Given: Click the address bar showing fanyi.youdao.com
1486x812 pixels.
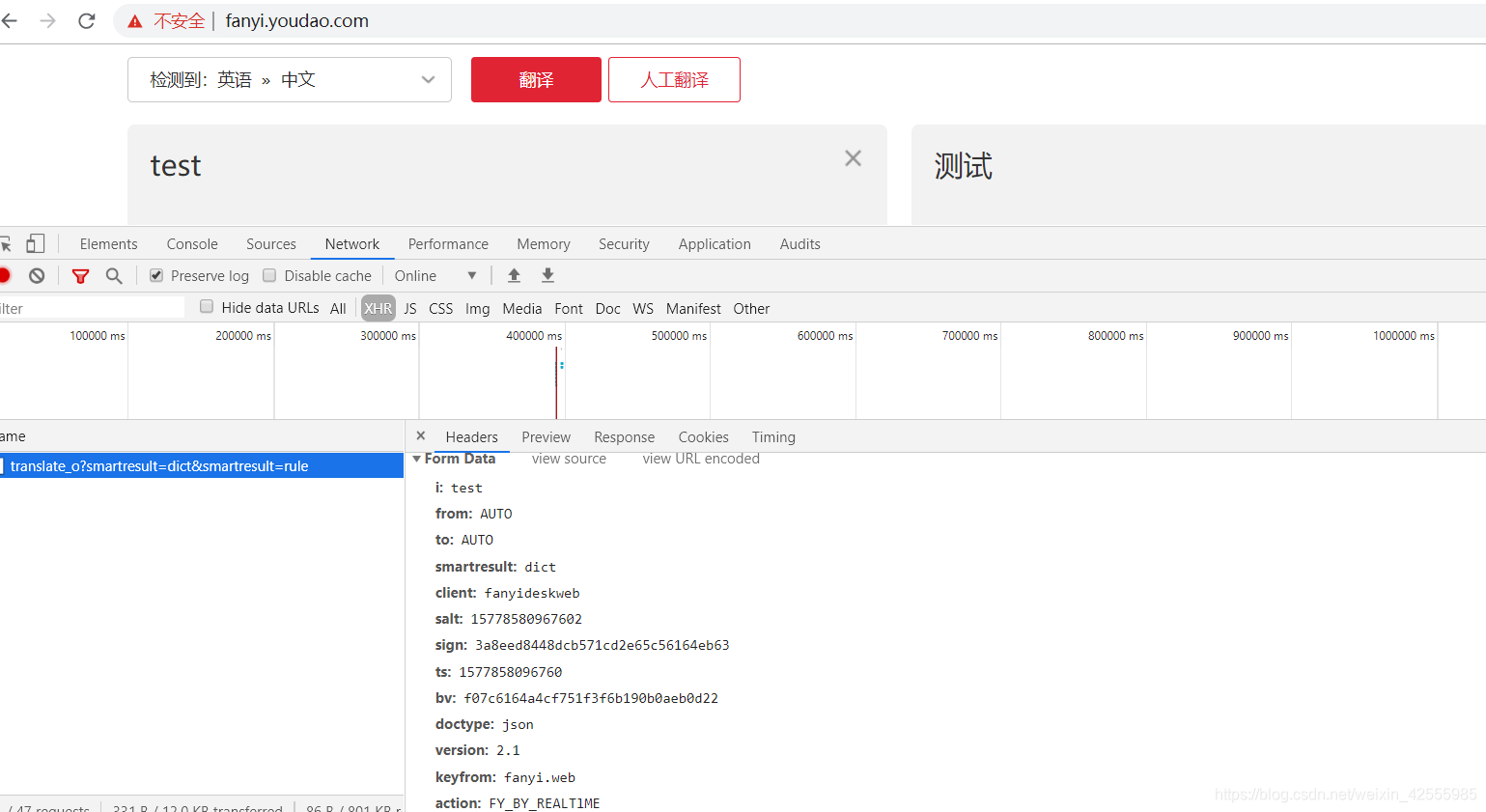Looking at the screenshot, I should tap(801, 21).
